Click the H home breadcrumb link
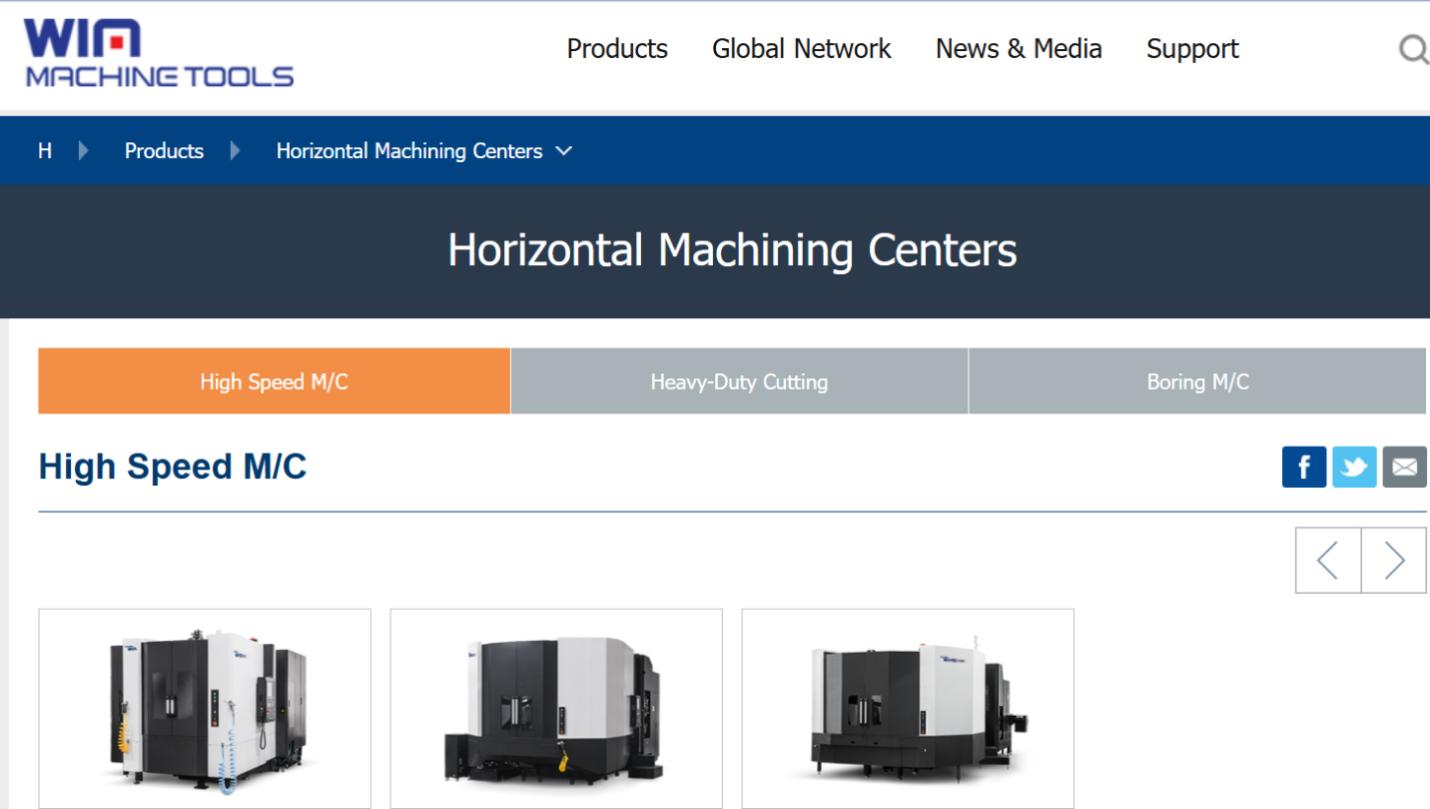This screenshot has height=809, width=1430. tap(44, 151)
